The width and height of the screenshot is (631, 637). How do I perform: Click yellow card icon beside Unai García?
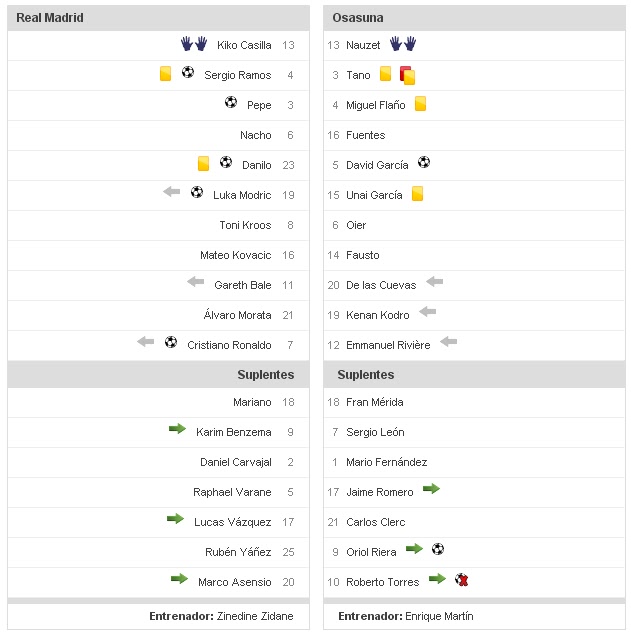[x=417, y=194]
